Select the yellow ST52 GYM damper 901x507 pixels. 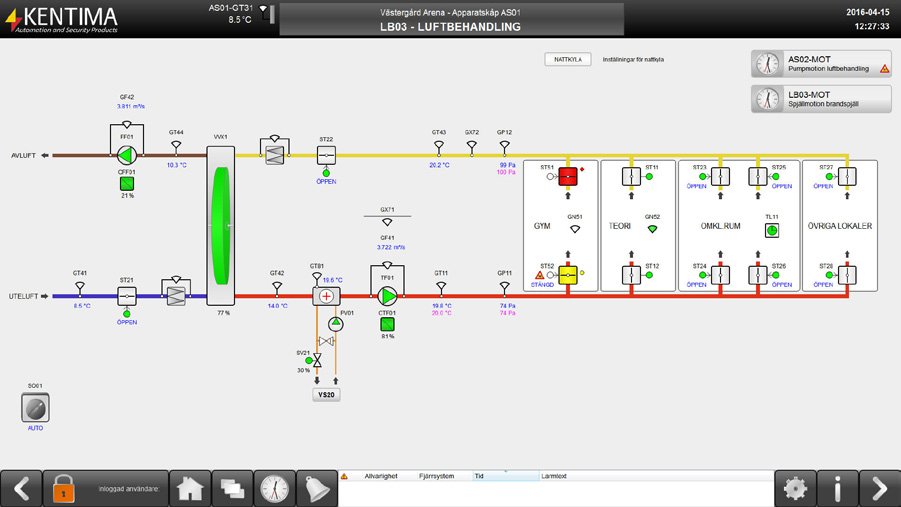568,275
